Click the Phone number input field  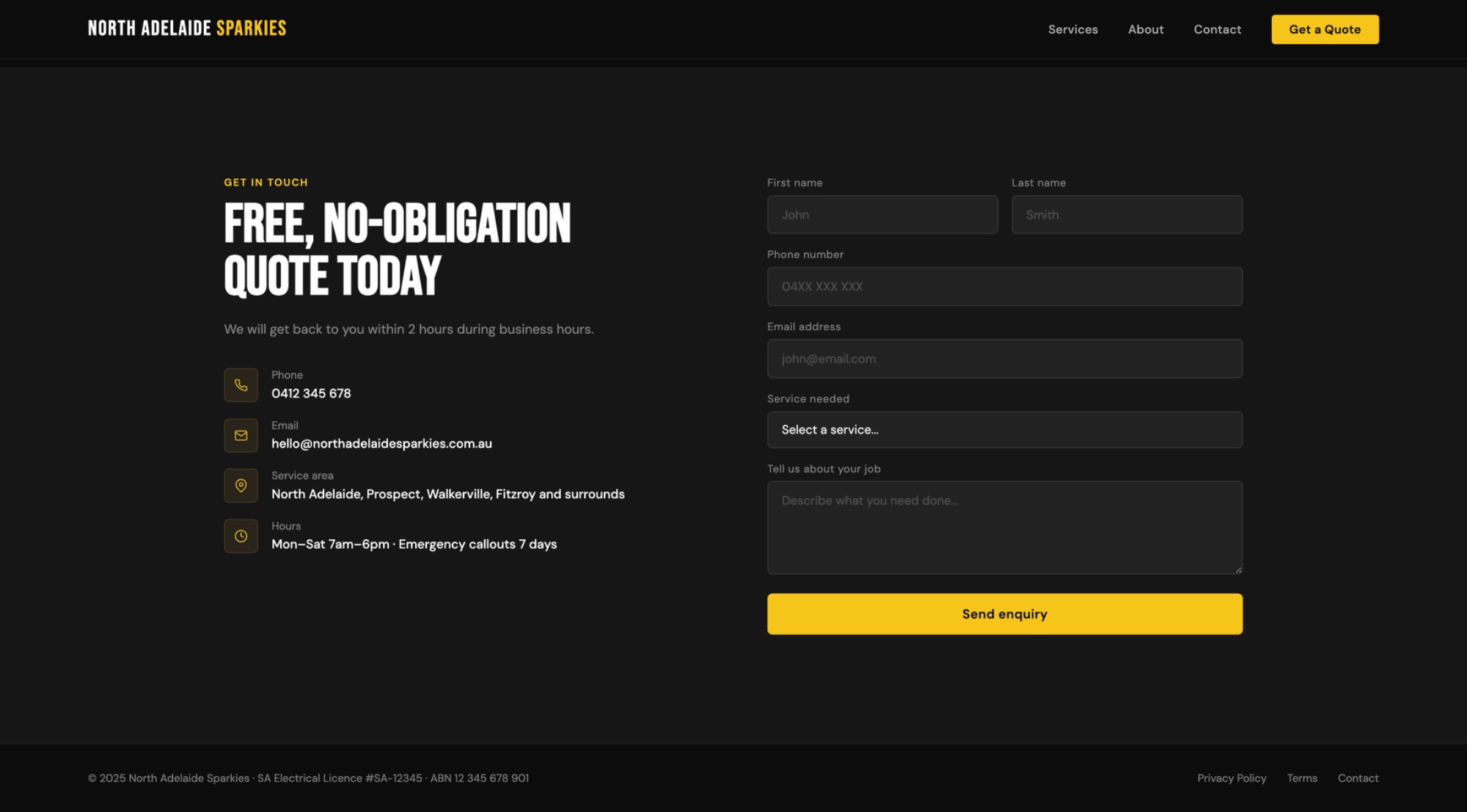click(x=1004, y=287)
